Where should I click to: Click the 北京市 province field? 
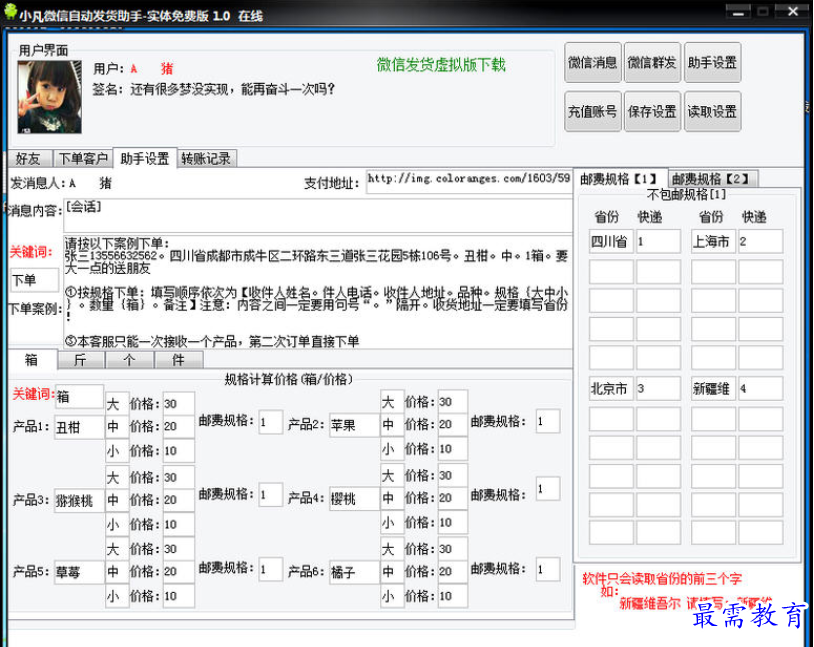pyautogui.click(x=611, y=388)
